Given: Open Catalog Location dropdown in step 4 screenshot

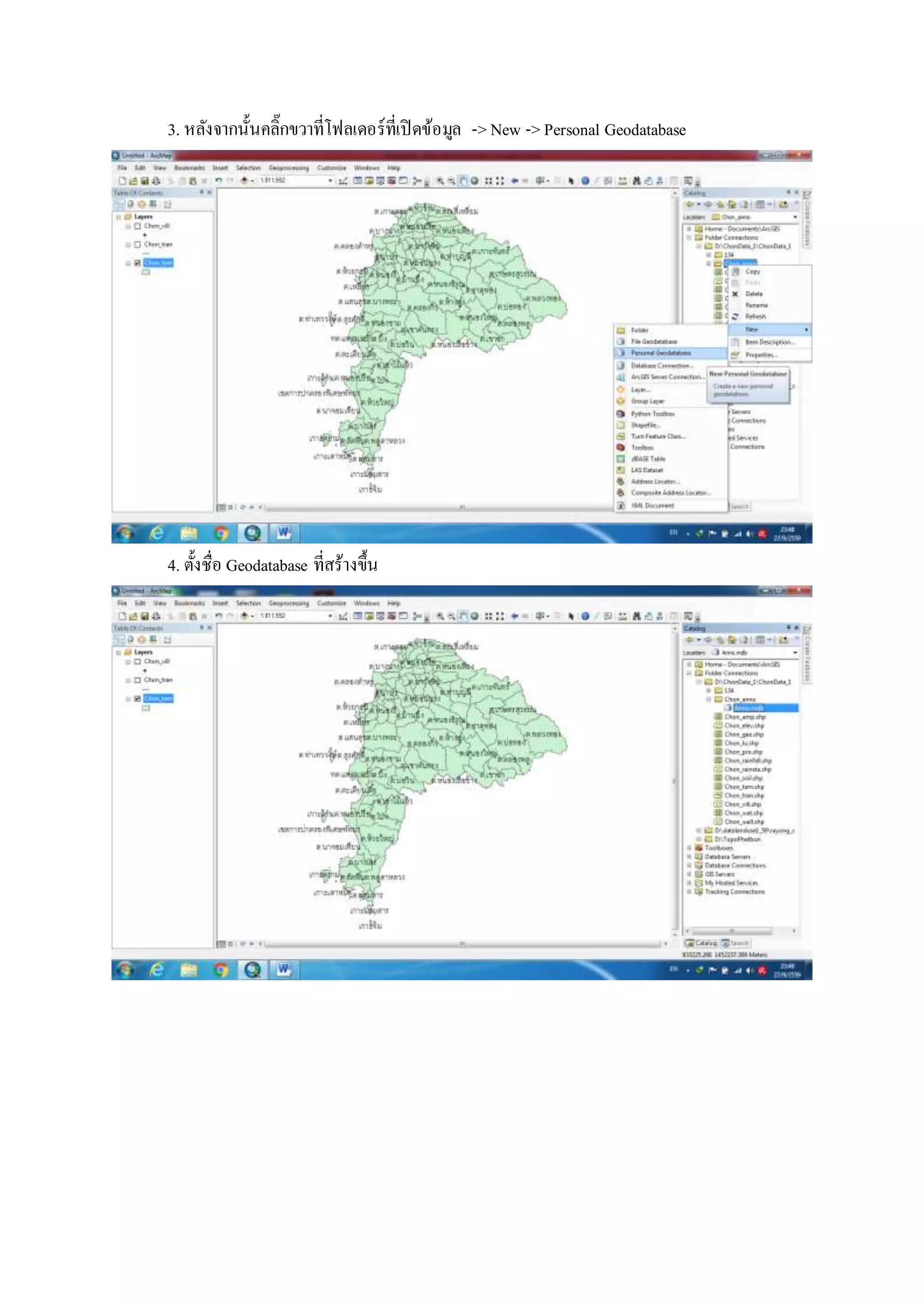Looking at the screenshot, I should coord(795,653).
